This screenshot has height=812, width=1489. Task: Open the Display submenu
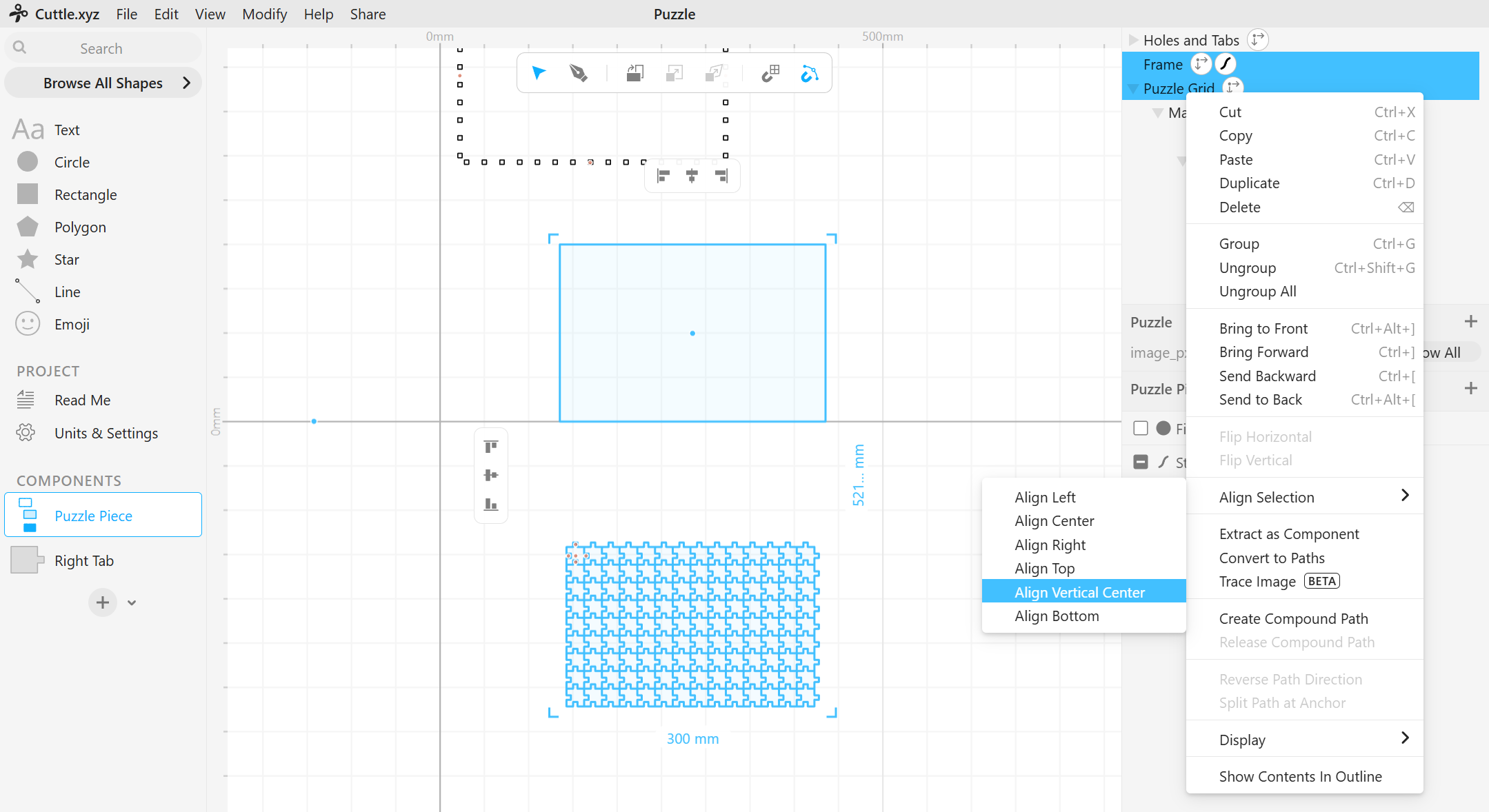pyautogui.click(x=1304, y=740)
